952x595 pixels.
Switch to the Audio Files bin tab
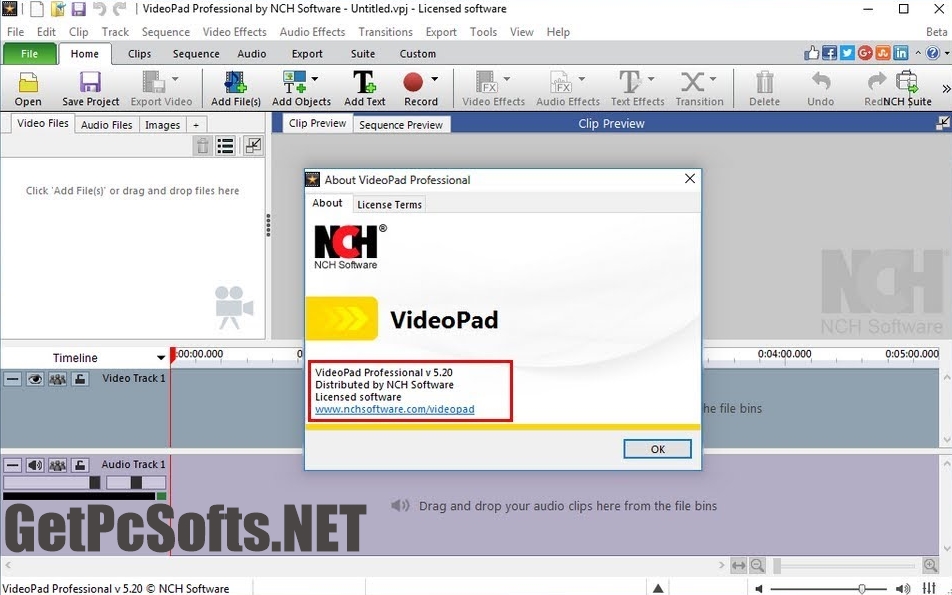click(x=106, y=124)
